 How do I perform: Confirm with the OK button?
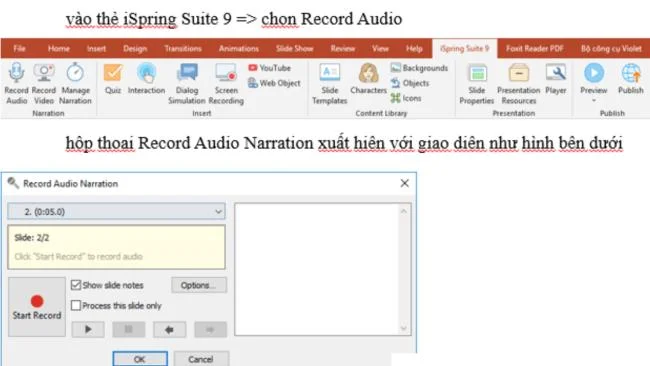140,359
